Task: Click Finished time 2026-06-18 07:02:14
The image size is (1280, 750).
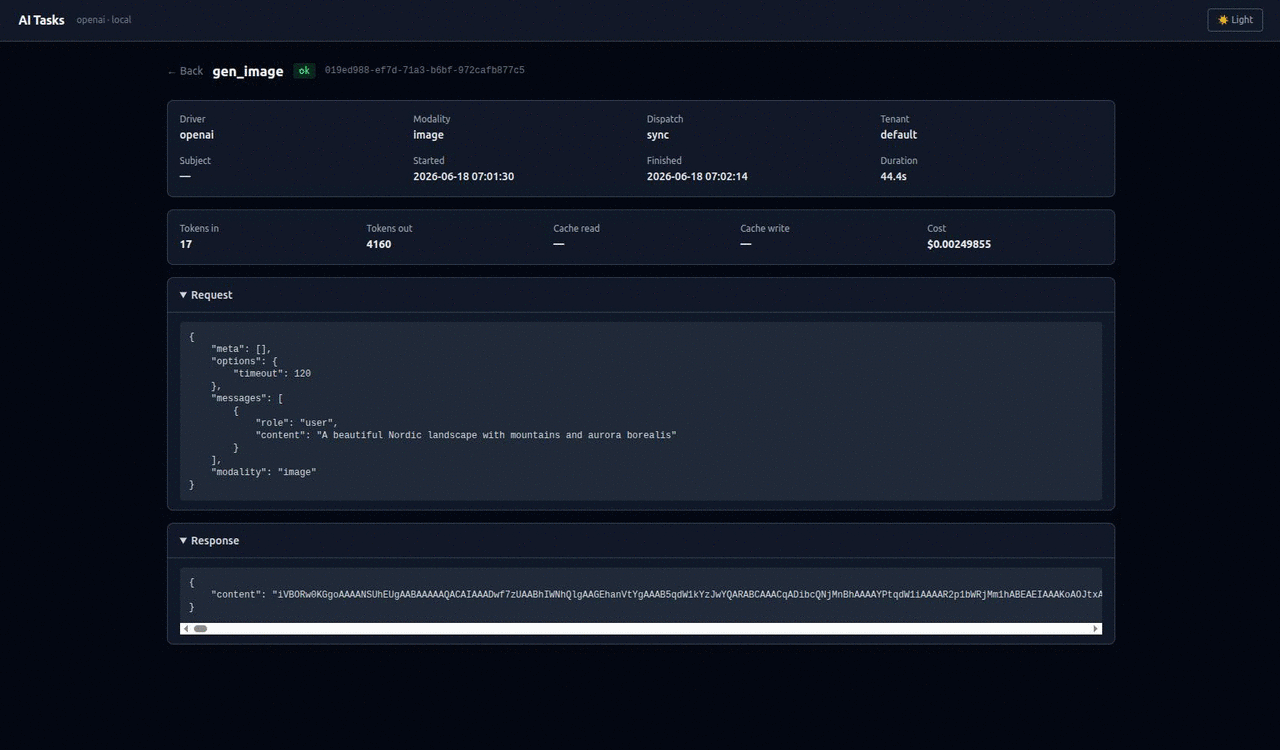Action: [x=697, y=177]
